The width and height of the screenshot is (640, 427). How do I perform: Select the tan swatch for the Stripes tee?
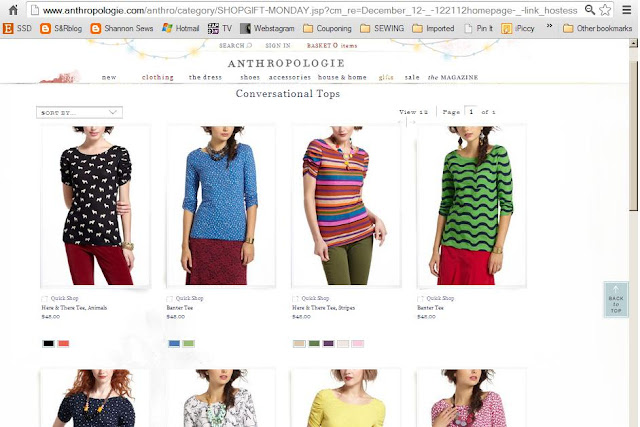pyautogui.click(x=299, y=344)
